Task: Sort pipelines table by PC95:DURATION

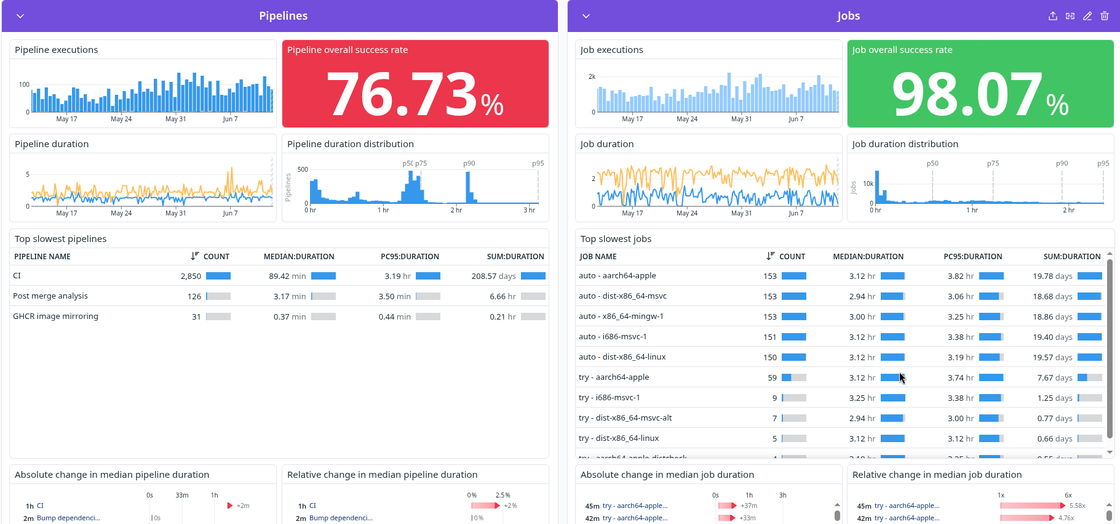Action: point(410,256)
